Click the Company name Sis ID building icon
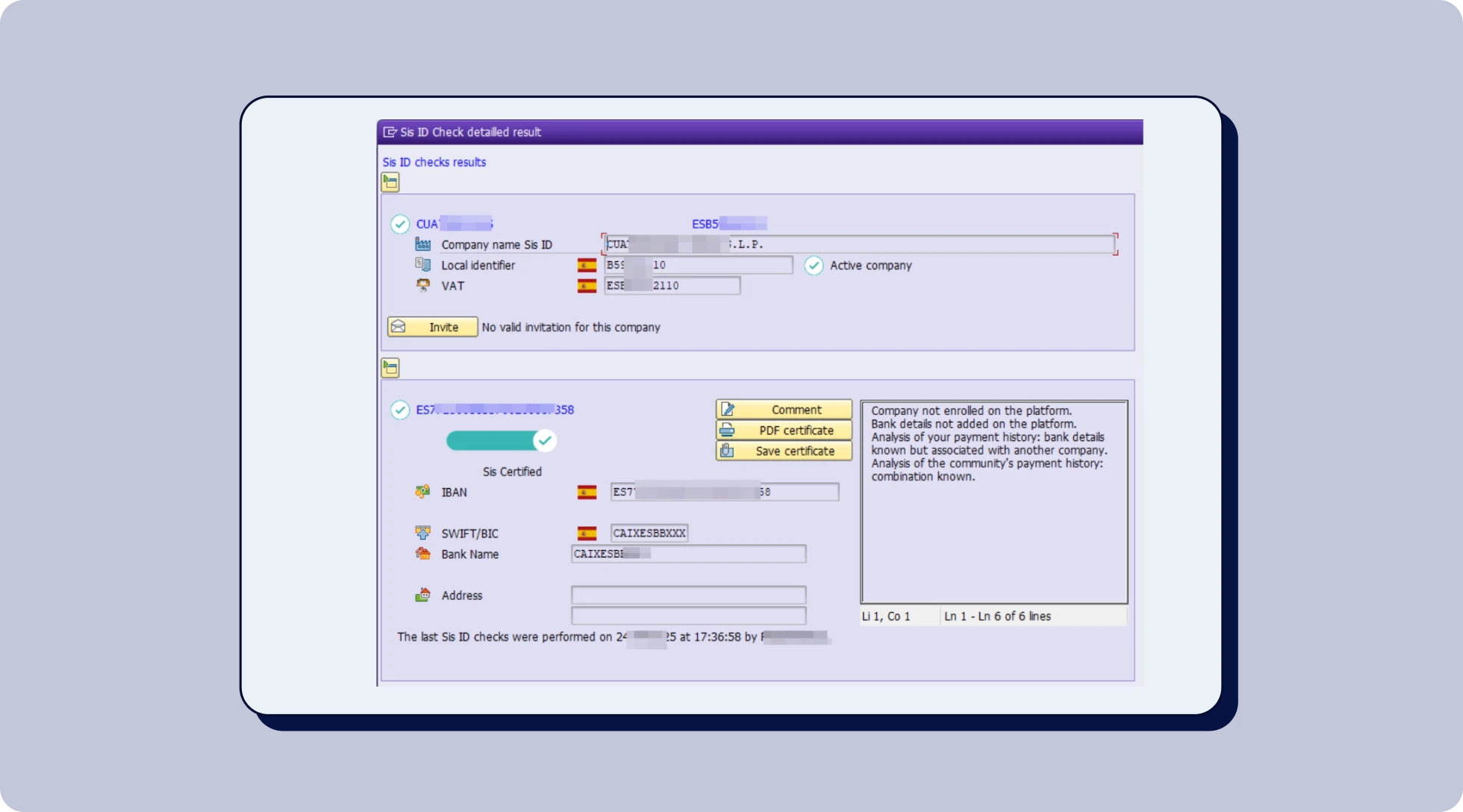Image resolution: width=1463 pixels, height=812 pixels. coord(422,244)
